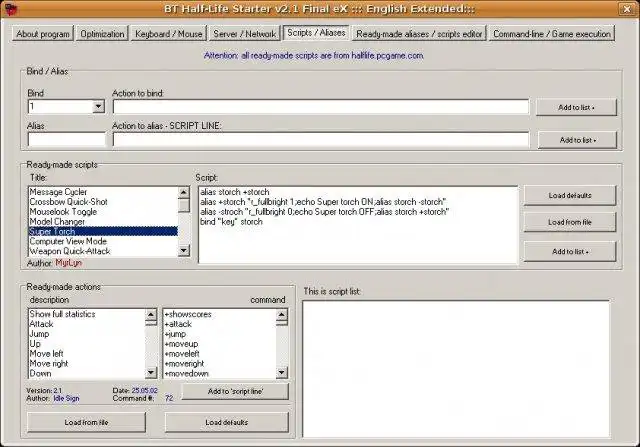Select Weapon Quick-Attack script
Image resolution: width=640 pixels, height=447 pixels.
point(103,251)
